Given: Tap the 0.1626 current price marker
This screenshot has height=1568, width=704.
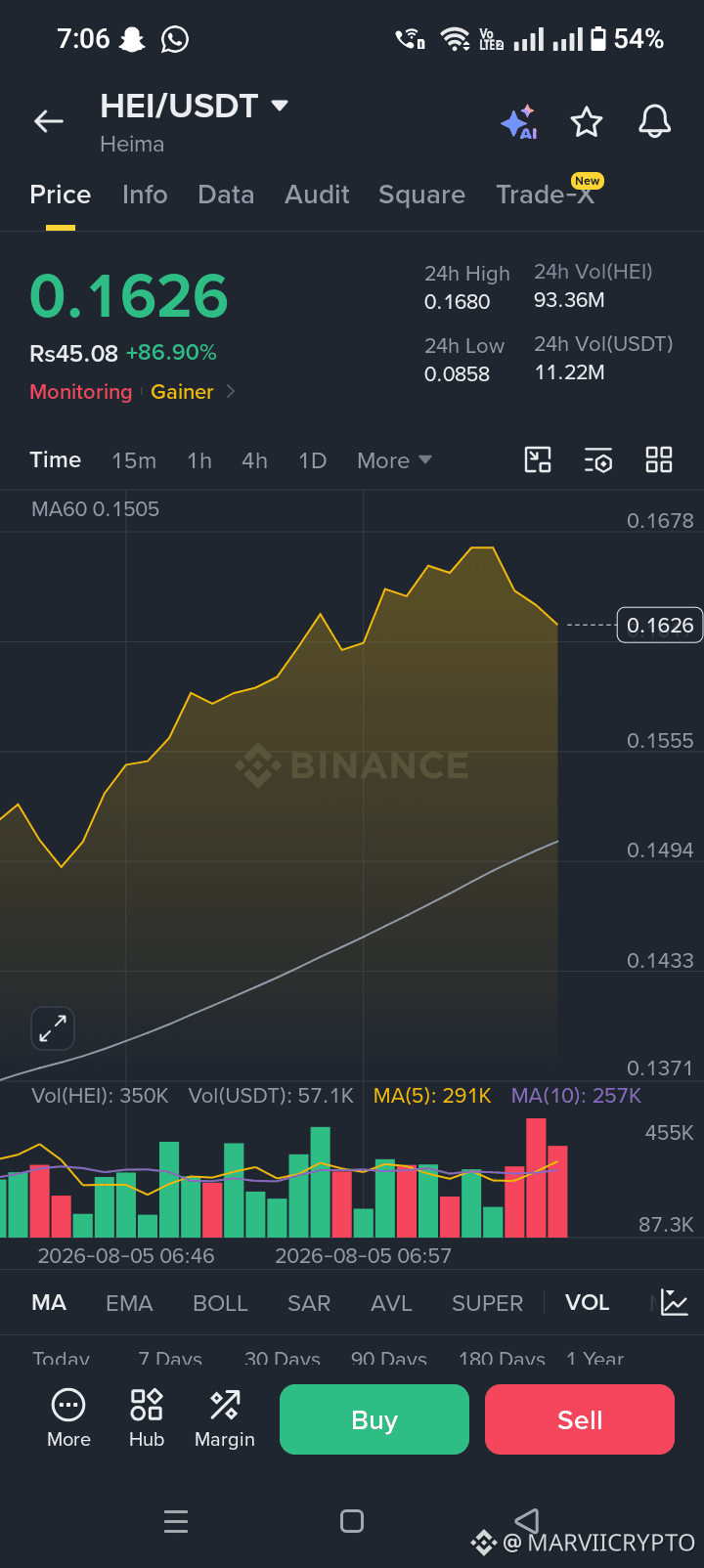Looking at the screenshot, I should 660,625.
